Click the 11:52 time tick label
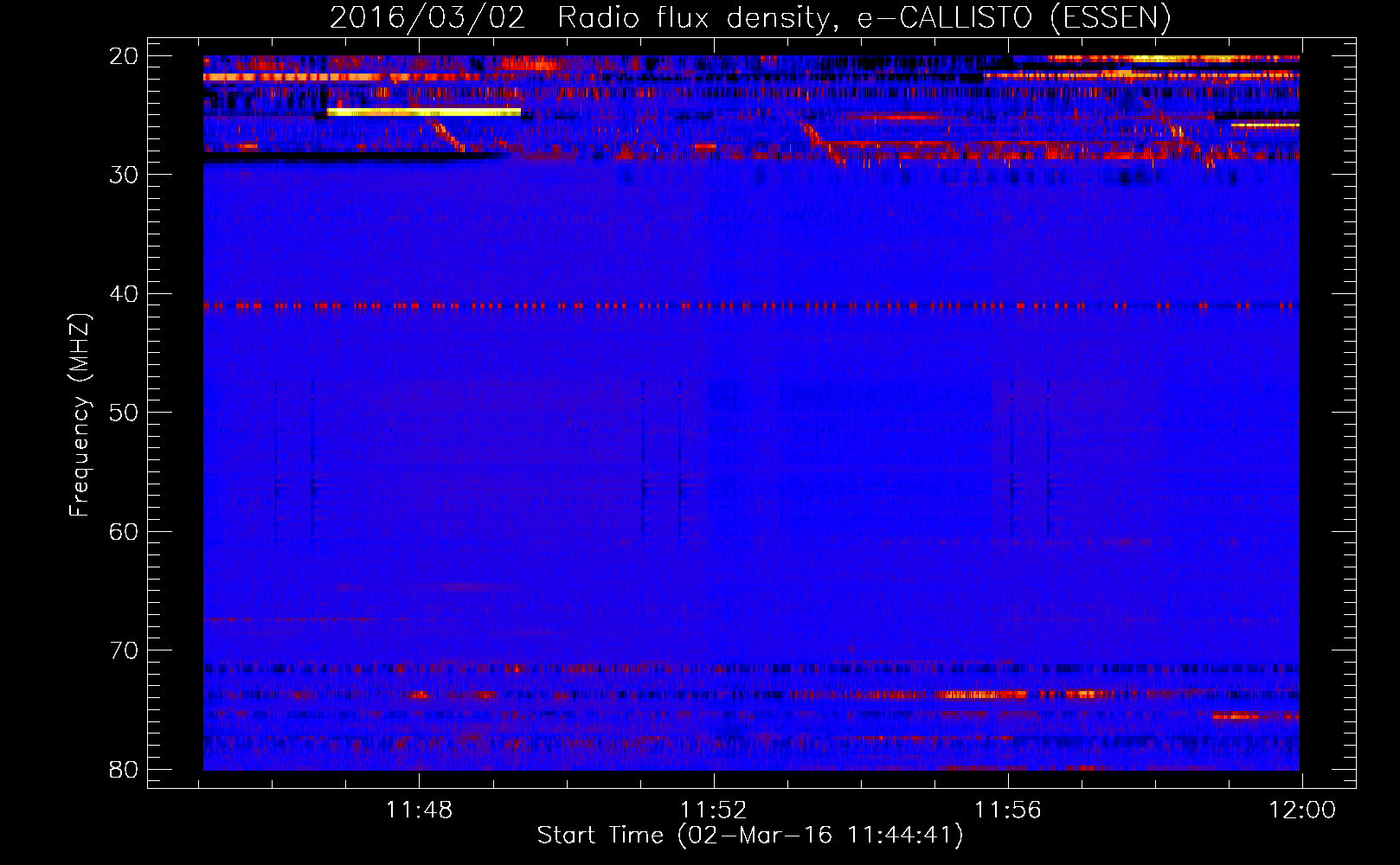The height and width of the screenshot is (865, 1400). click(713, 811)
